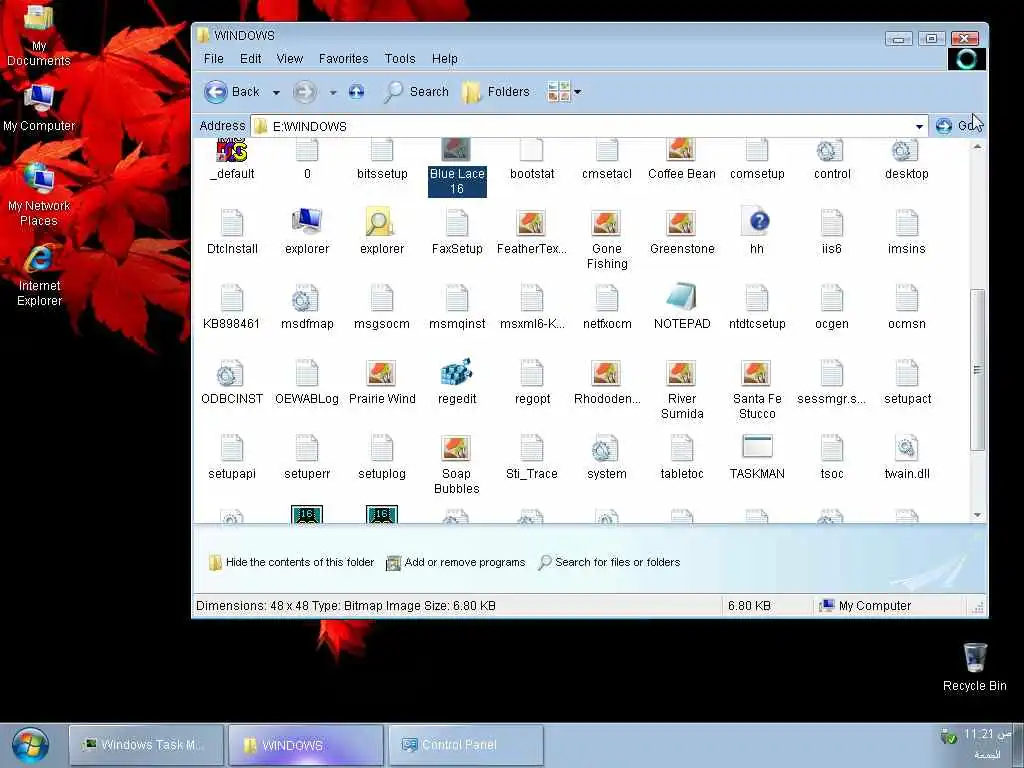Screen dimensions: 1024x768
Task: Select the Rhododen... image file
Action: 607,381
